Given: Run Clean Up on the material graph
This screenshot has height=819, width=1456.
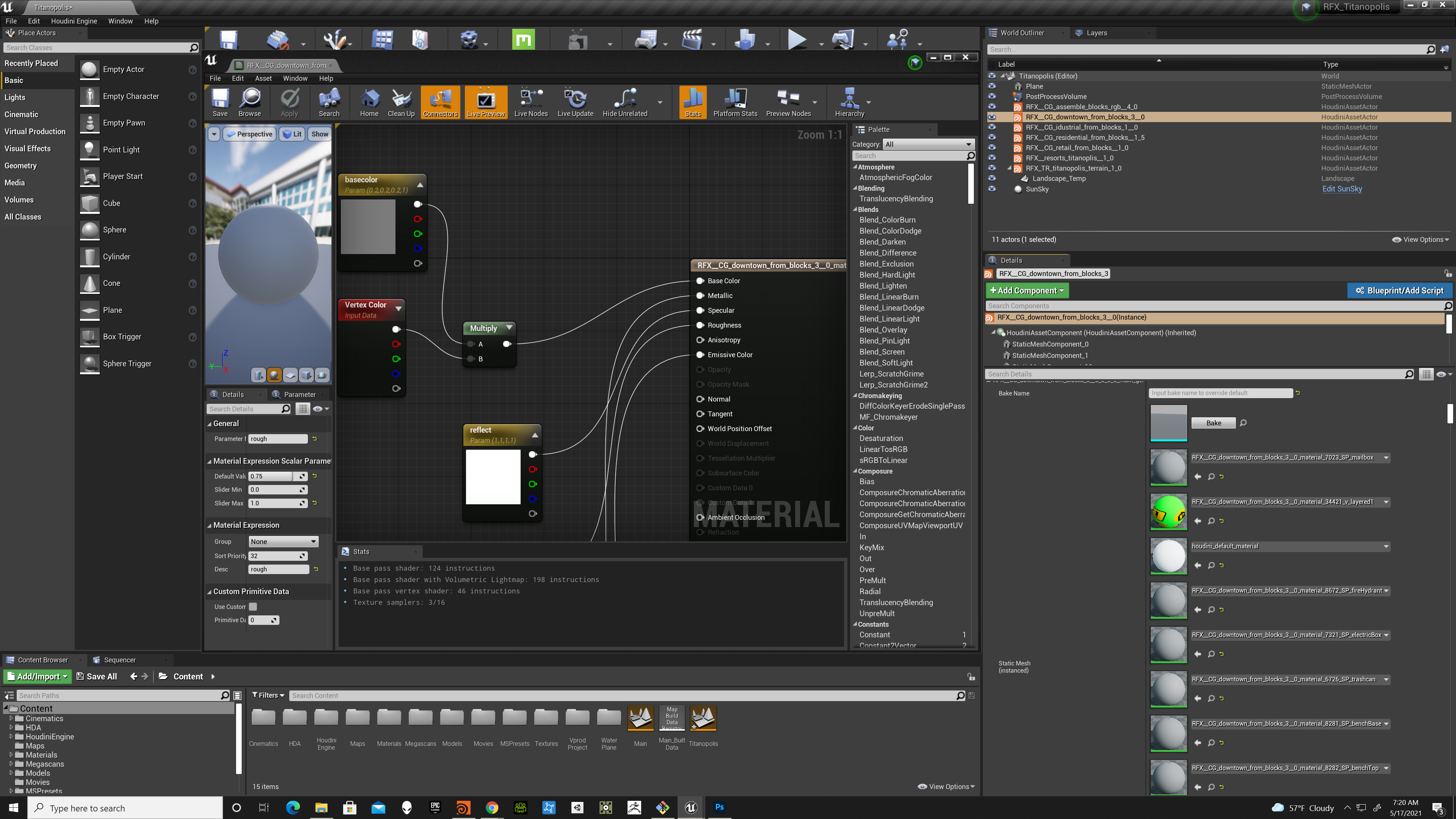Looking at the screenshot, I should [x=401, y=102].
